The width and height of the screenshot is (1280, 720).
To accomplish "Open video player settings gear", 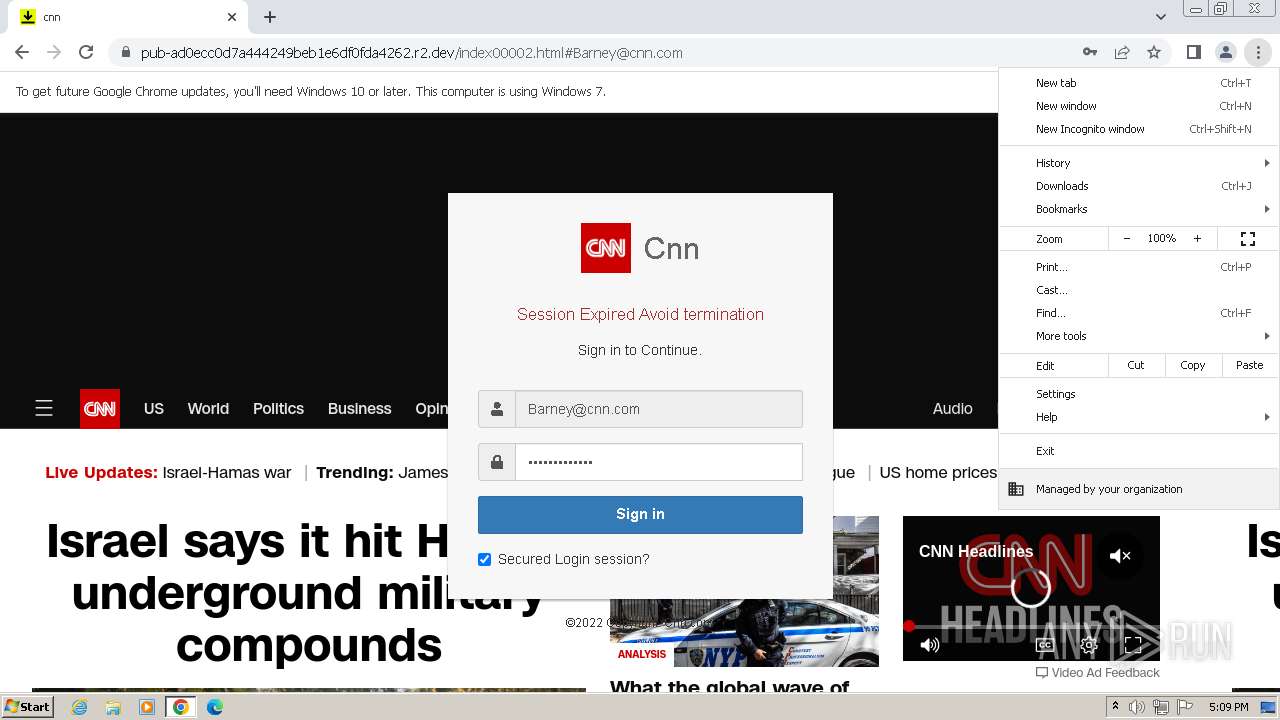I will tap(1089, 645).
